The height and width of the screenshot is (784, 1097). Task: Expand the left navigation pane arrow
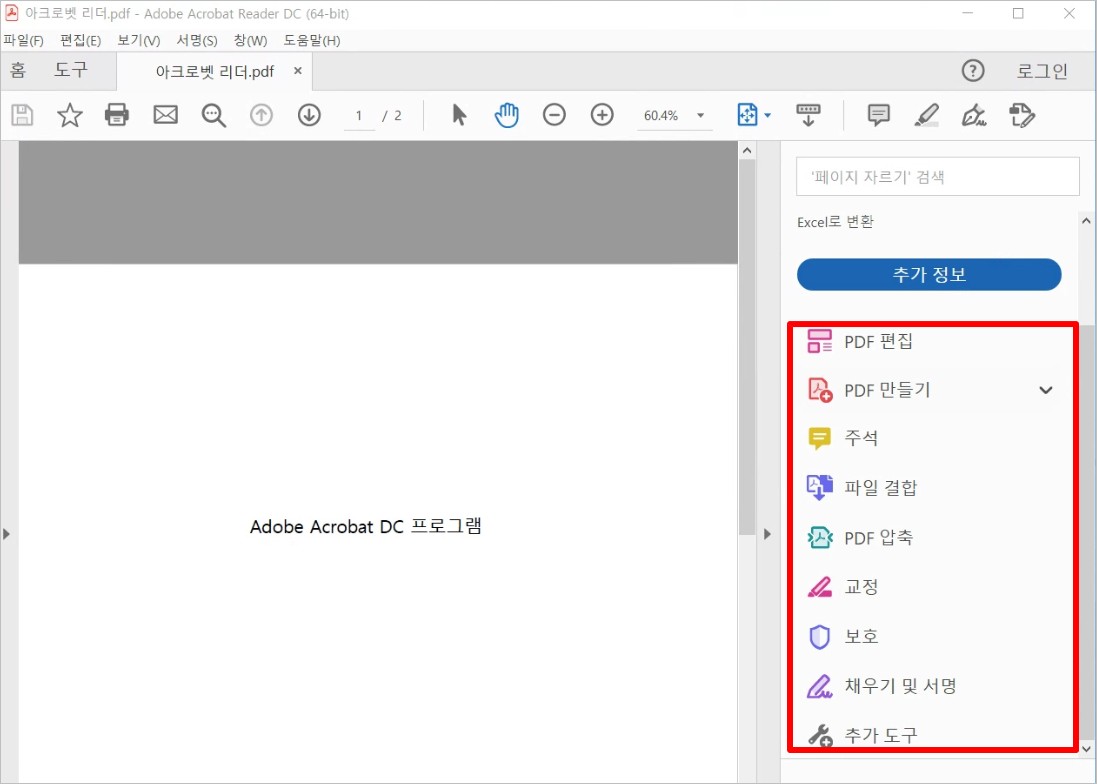coord(6,534)
